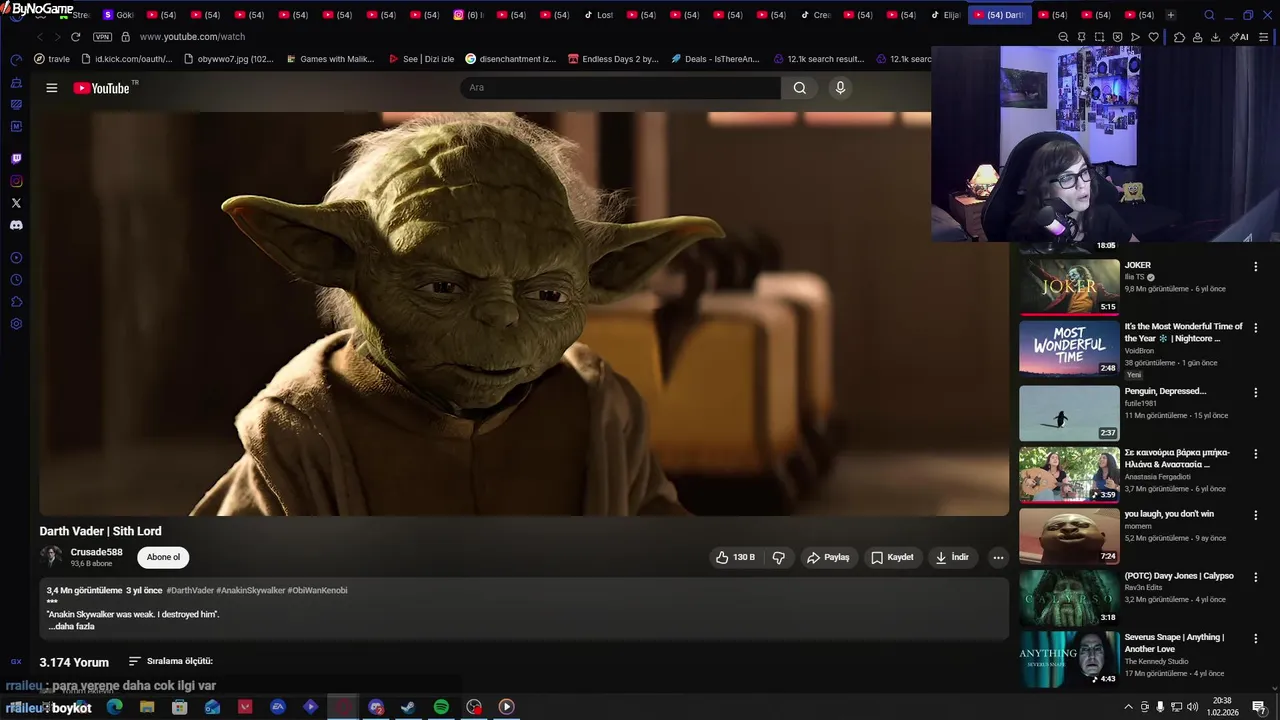This screenshot has height=720, width=1280.
Task: Open the player send icon in the address bar
Action: [x=1135, y=37]
